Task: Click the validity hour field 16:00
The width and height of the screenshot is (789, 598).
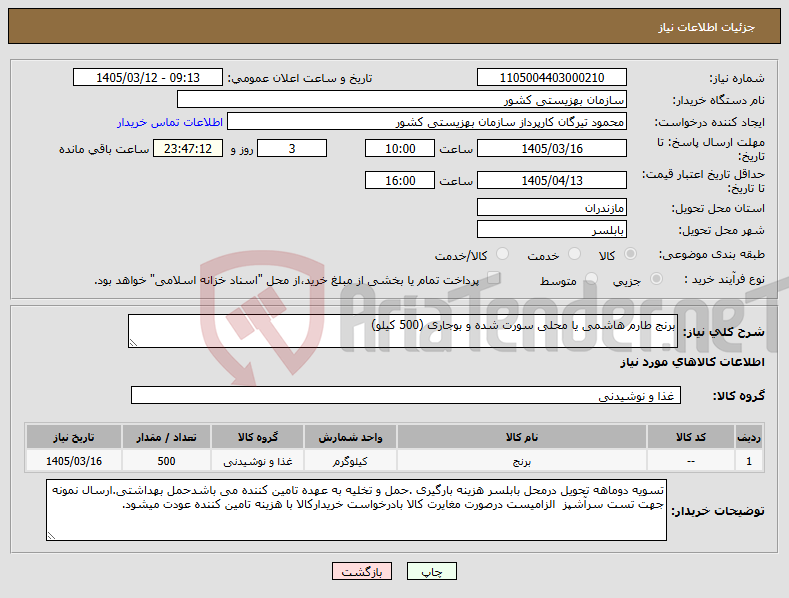Action: coord(400,180)
